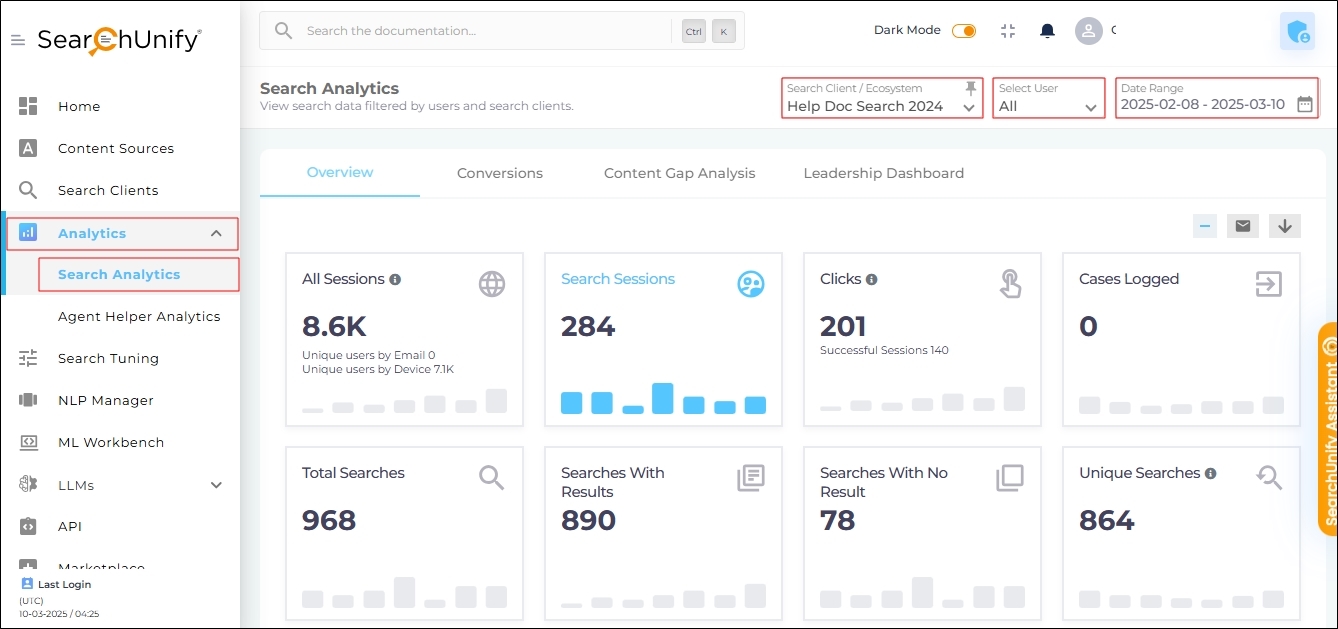Click the documentation search field
The width and height of the screenshot is (1338, 629).
(480, 31)
